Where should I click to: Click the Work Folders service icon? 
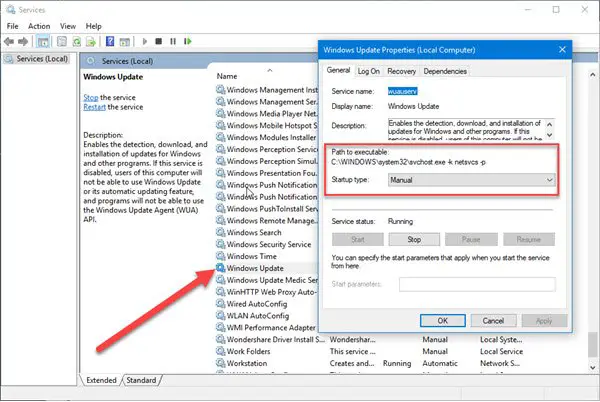tap(220, 351)
